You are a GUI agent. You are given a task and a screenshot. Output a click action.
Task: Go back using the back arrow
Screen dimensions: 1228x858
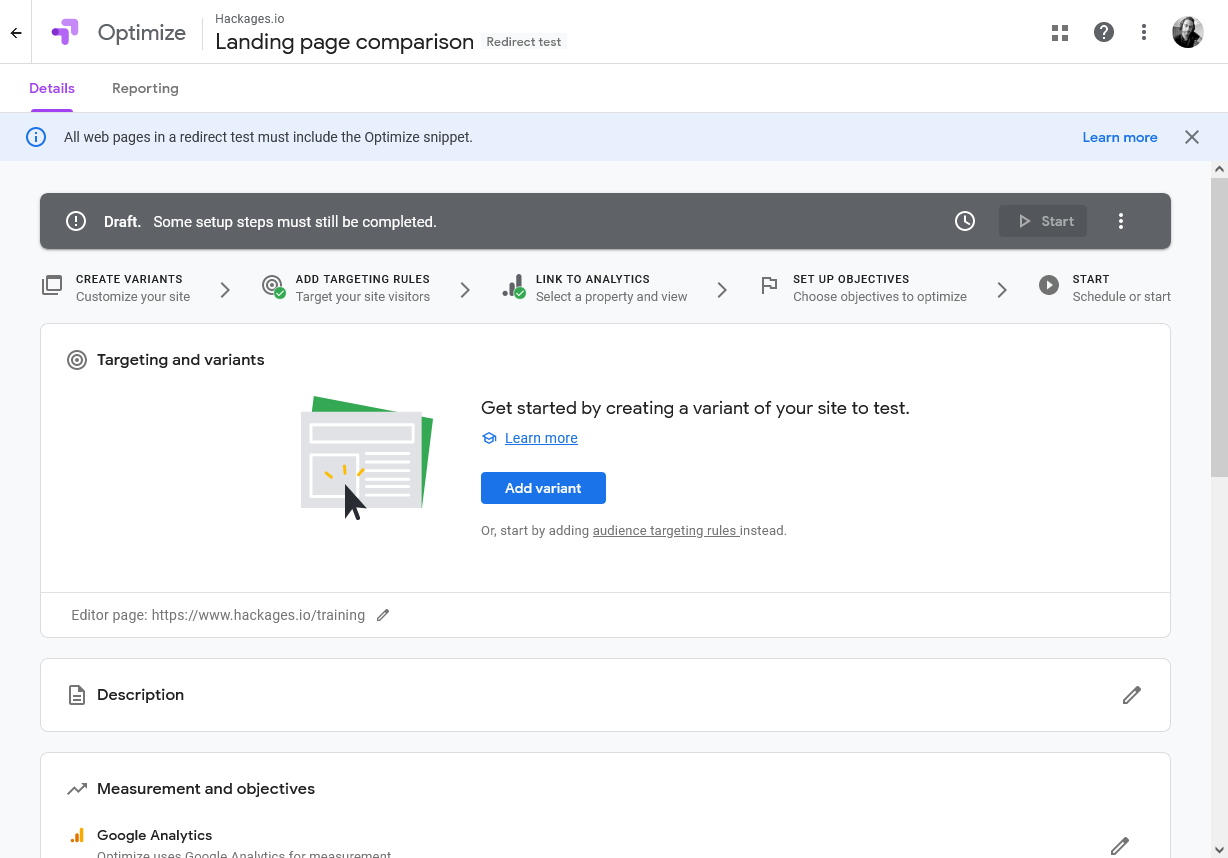(16, 33)
